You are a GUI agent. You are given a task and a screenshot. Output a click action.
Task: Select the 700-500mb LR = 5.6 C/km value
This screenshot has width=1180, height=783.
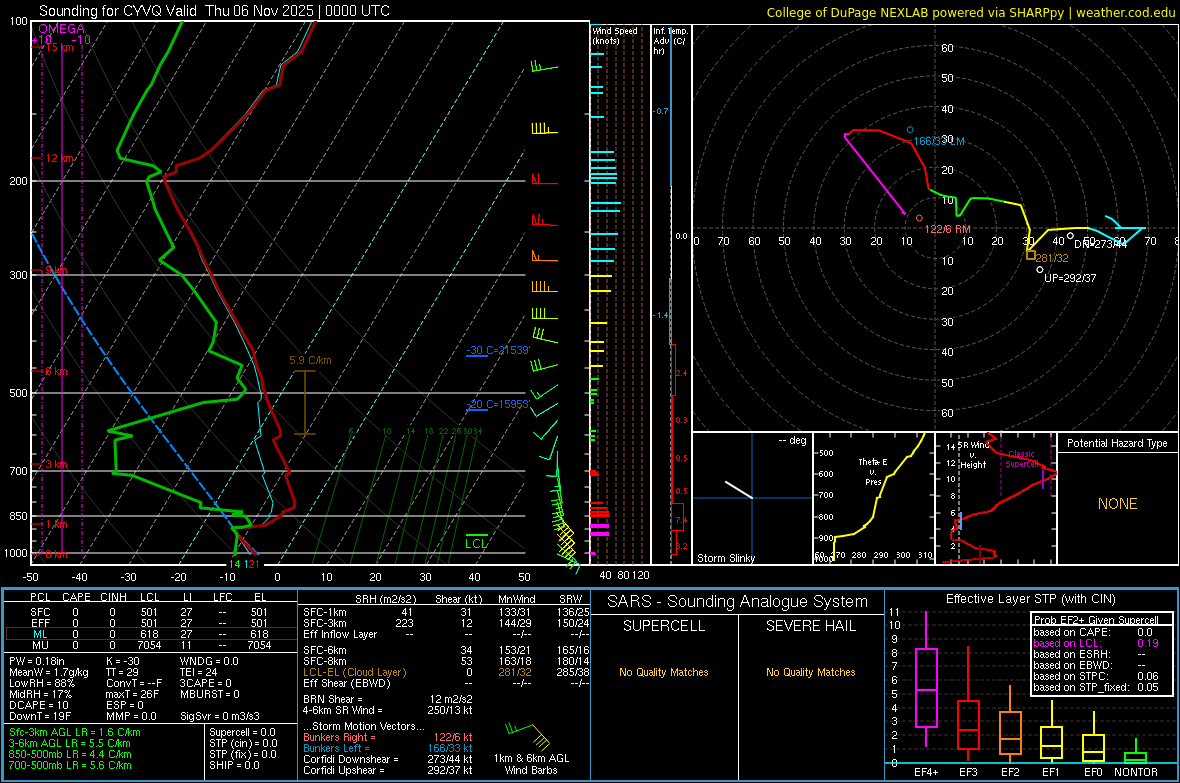click(70, 765)
